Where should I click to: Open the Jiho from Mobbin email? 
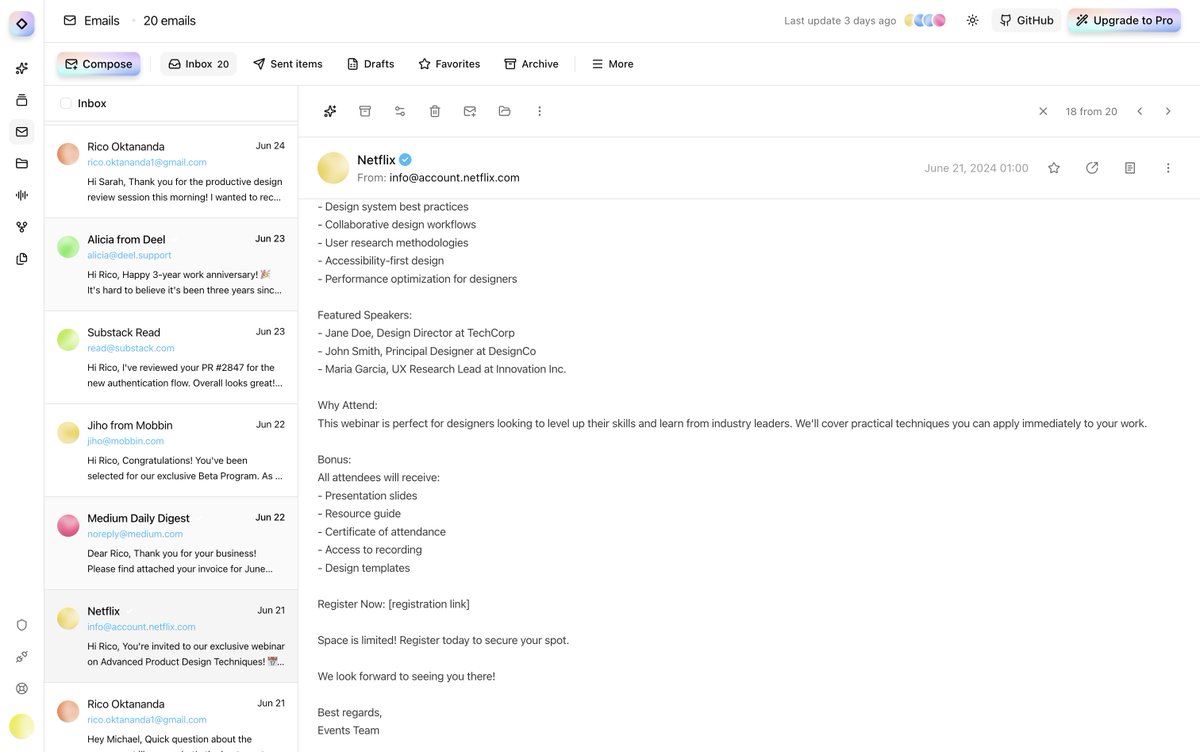point(171,450)
